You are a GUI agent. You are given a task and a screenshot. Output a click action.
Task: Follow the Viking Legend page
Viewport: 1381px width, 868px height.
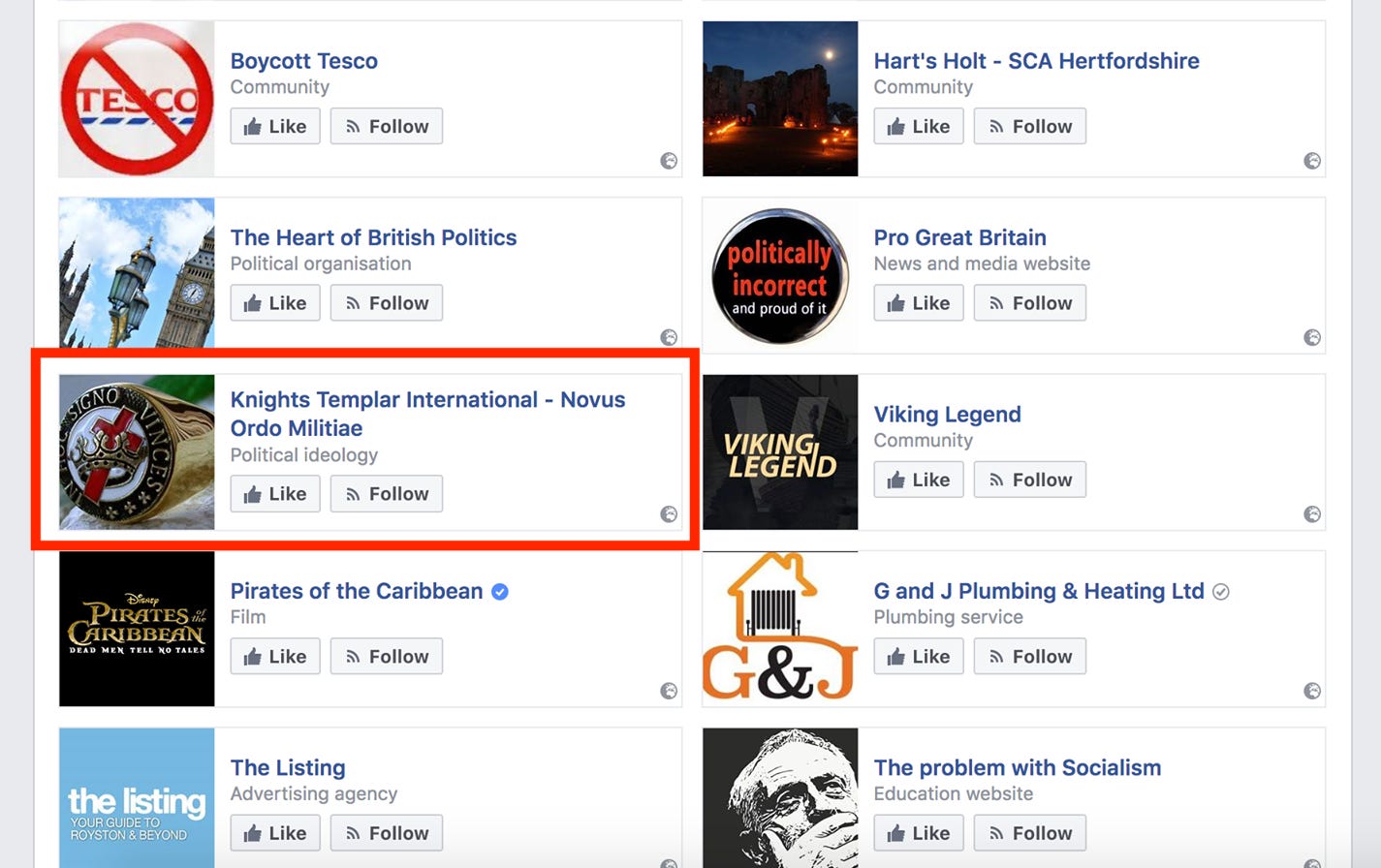click(1030, 480)
